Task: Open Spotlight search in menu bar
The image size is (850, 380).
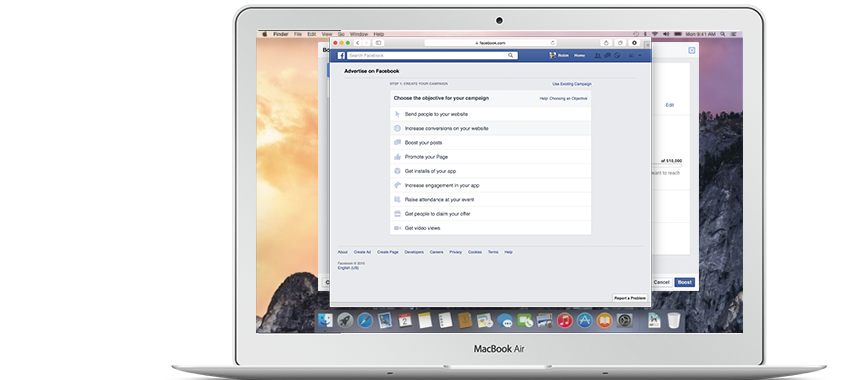Action: [724, 34]
